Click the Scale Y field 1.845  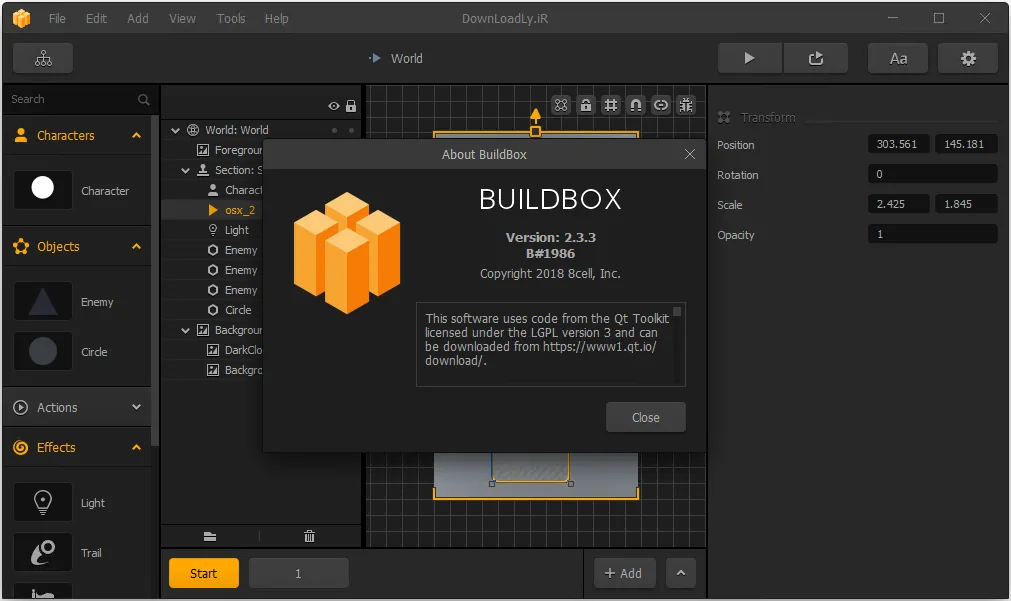pos(966,204)
